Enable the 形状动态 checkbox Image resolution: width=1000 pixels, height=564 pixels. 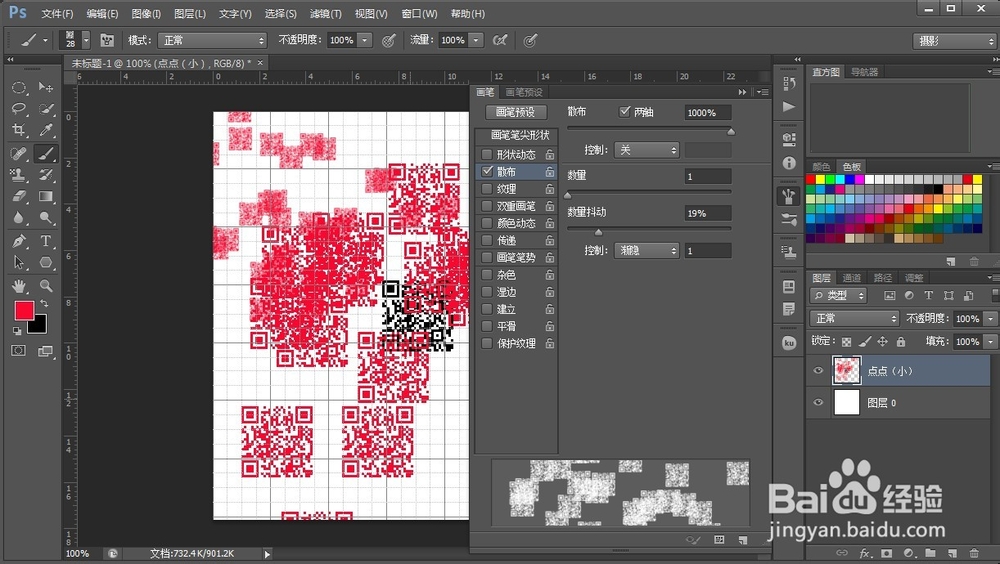click(487, 154)
